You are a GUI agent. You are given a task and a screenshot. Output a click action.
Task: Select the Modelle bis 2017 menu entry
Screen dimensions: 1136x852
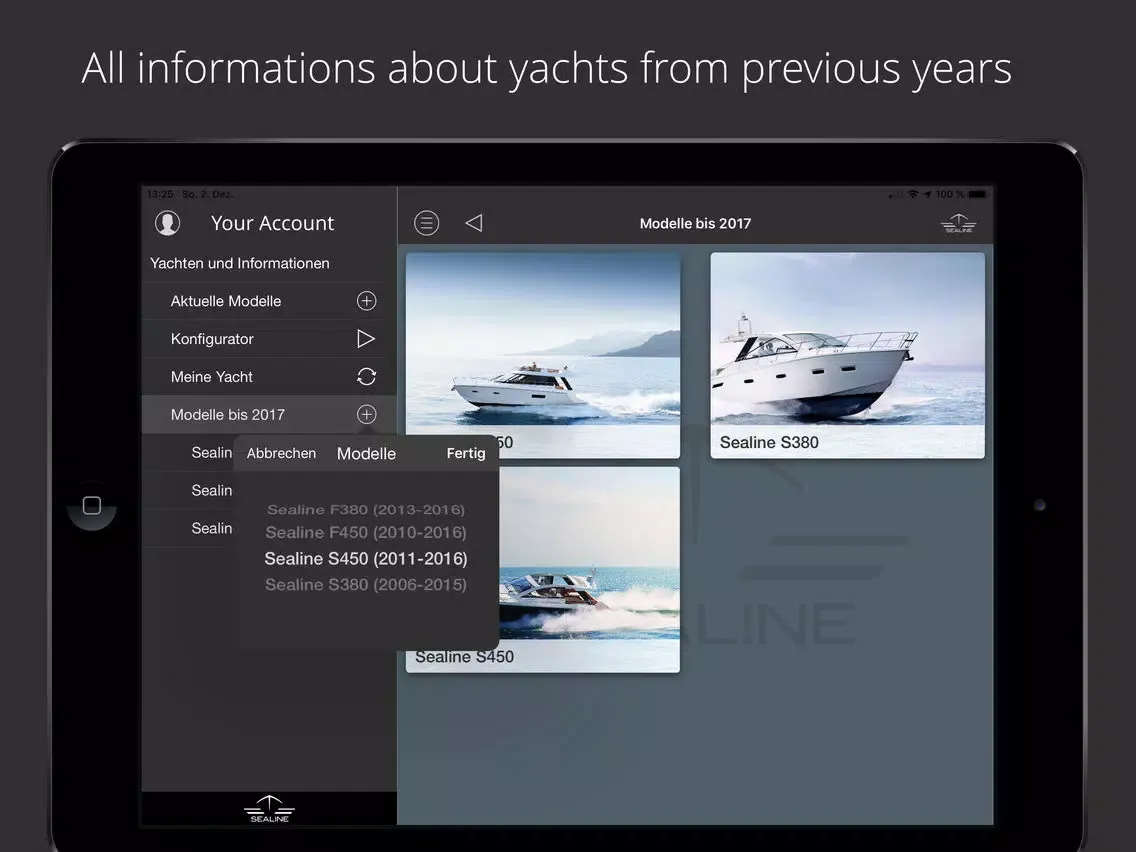(x=269, y=414)
